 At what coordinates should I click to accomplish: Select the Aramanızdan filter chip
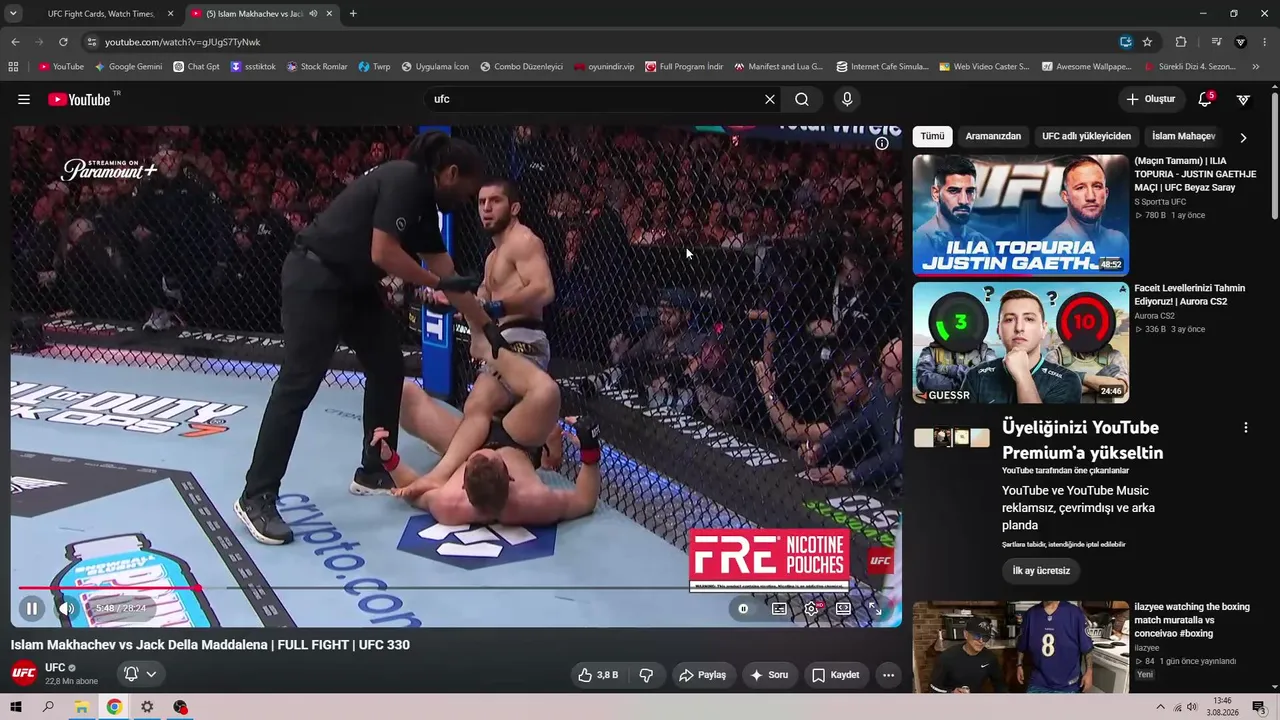993,136
